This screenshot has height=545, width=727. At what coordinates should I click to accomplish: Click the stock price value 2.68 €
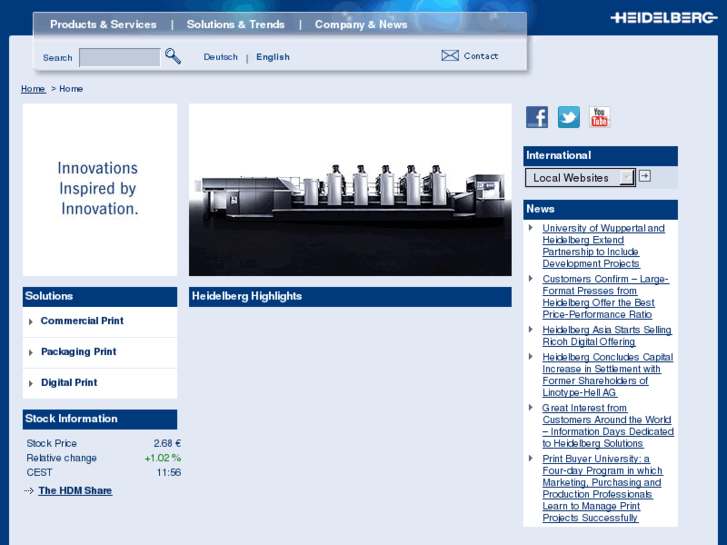pos(167,443)
